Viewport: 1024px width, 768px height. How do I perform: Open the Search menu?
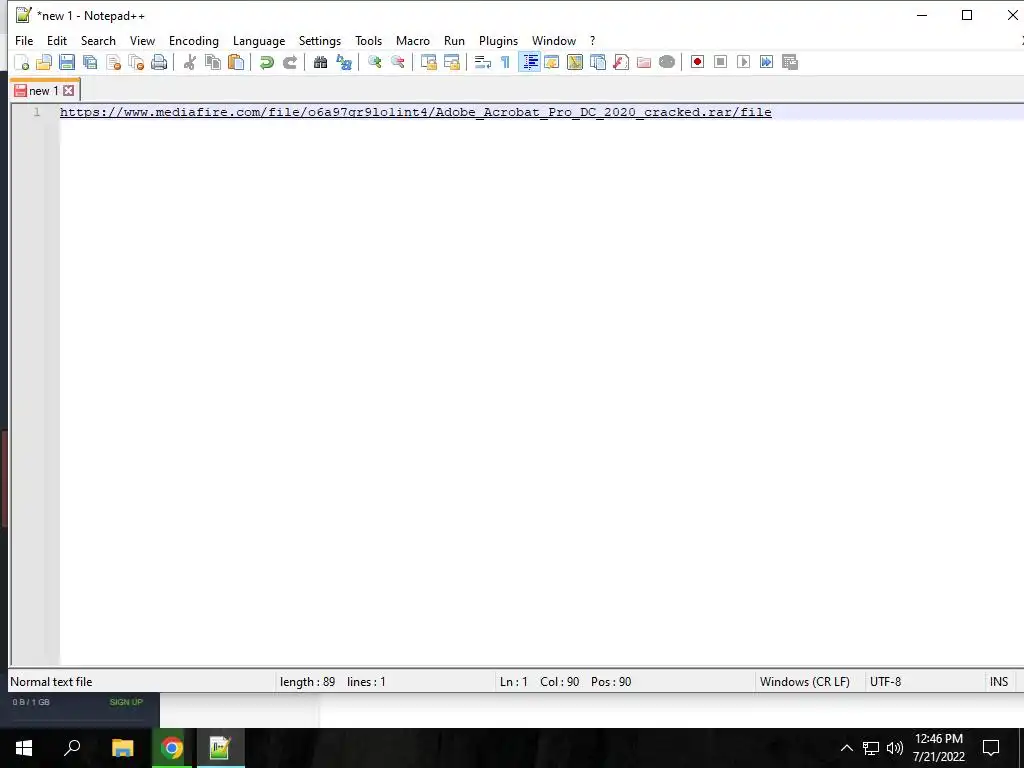pos(98,40)
